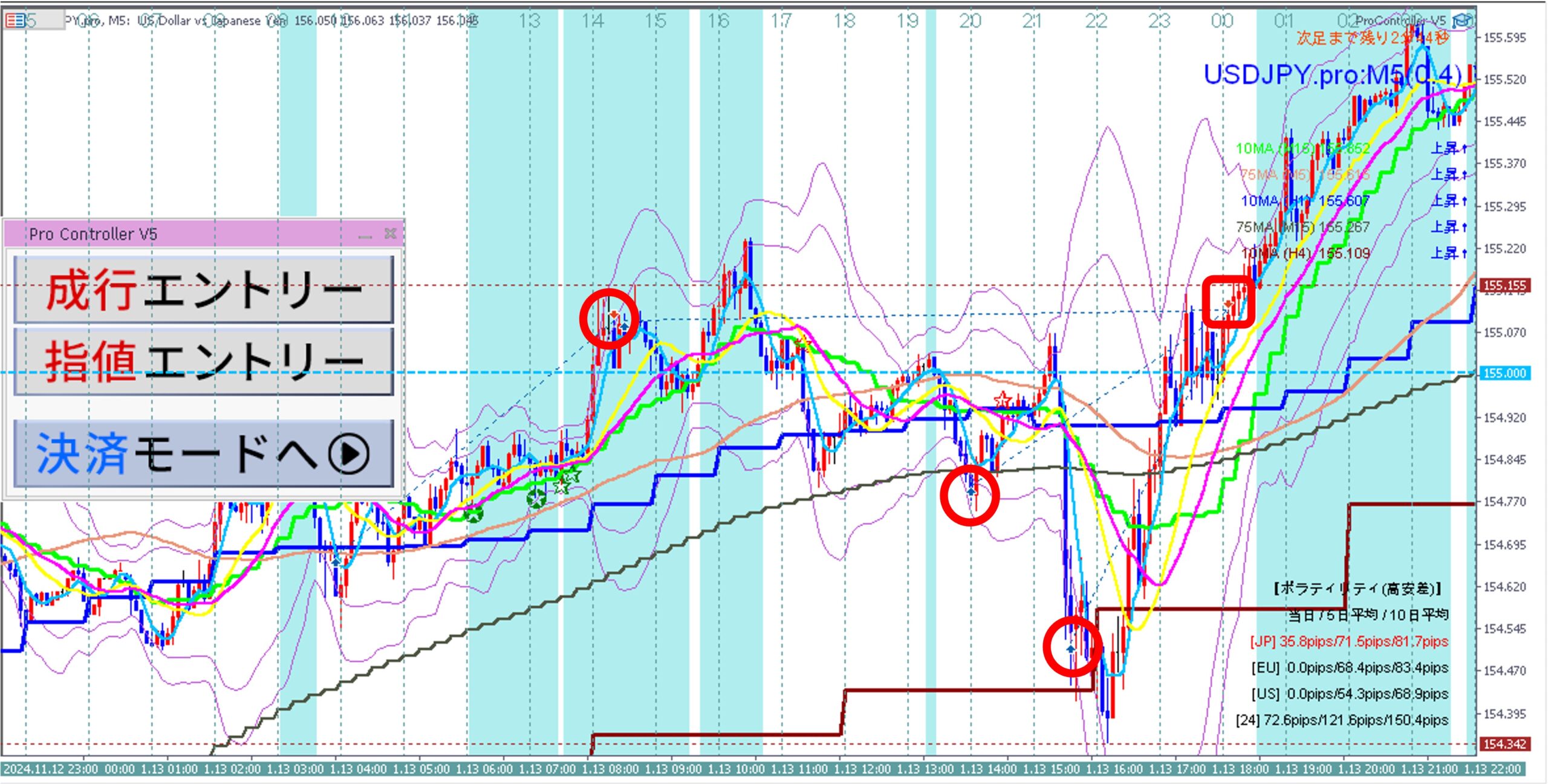Image resolution: width=1548 pixels, height=784 pixels.
Task: Click the 1.13 08:00 time axis label
Action: click(x=609, y=769)
